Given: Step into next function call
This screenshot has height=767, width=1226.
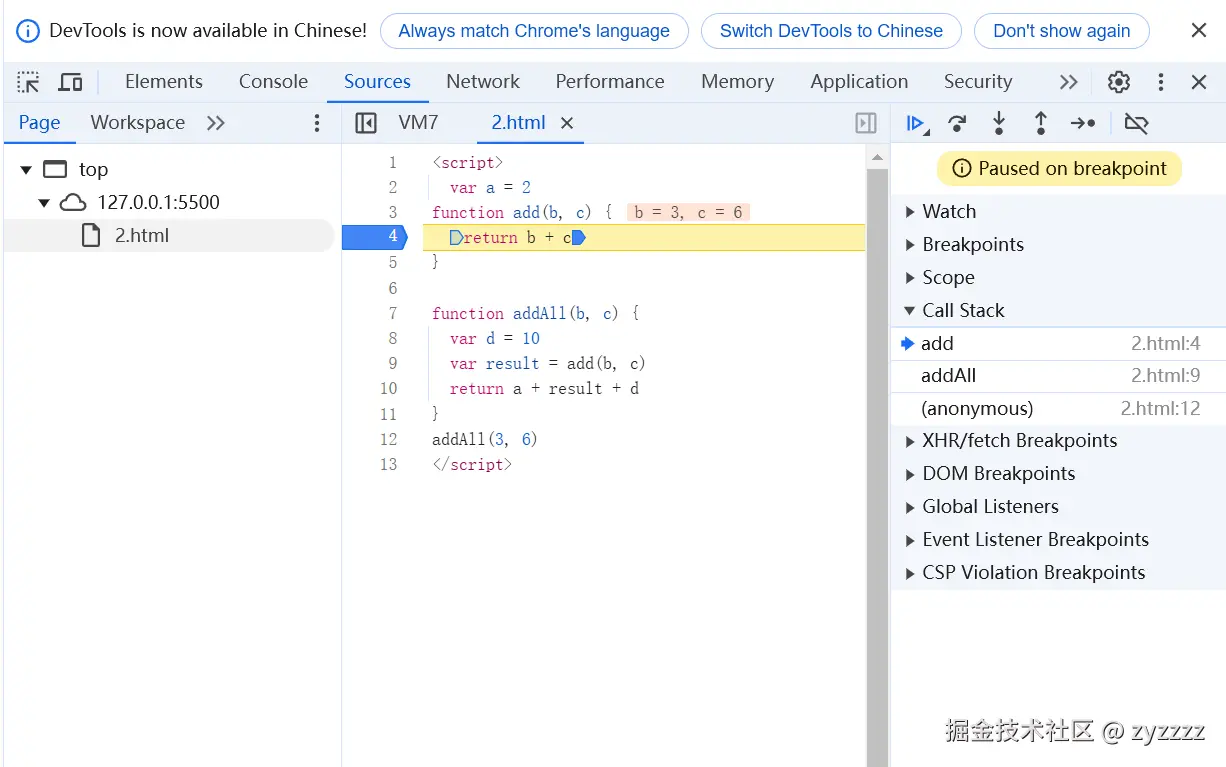Looking at the screenshot, I should [x=999, y=123].
